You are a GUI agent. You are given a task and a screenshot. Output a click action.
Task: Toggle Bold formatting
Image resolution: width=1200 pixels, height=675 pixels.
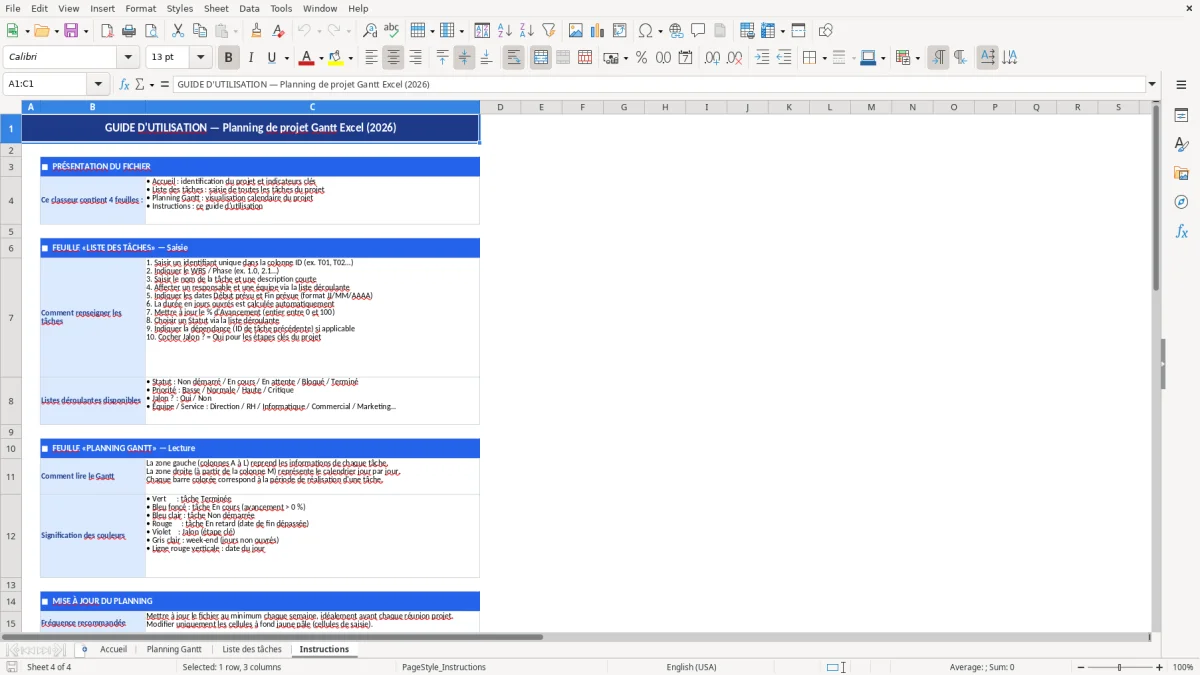click(x=228, y=58)
